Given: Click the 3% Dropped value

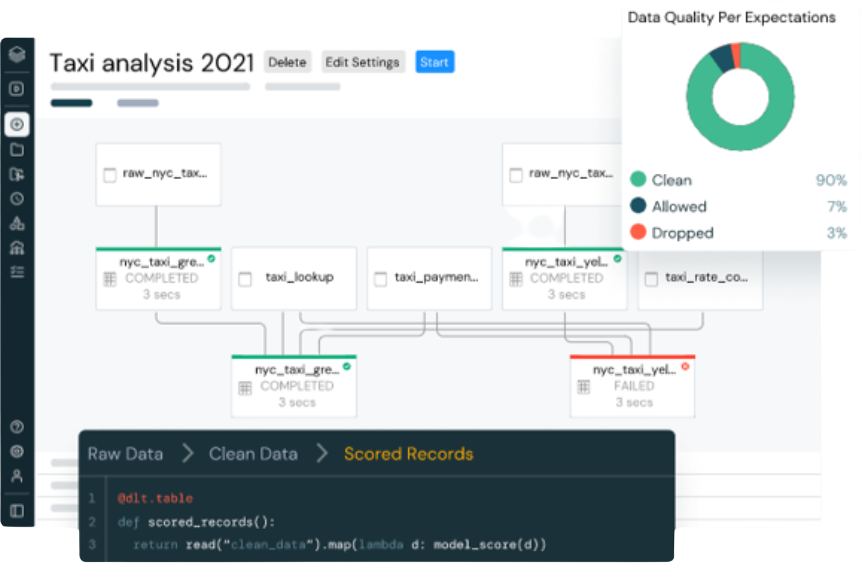Looking at the screenshot, I should click(837, 233).
